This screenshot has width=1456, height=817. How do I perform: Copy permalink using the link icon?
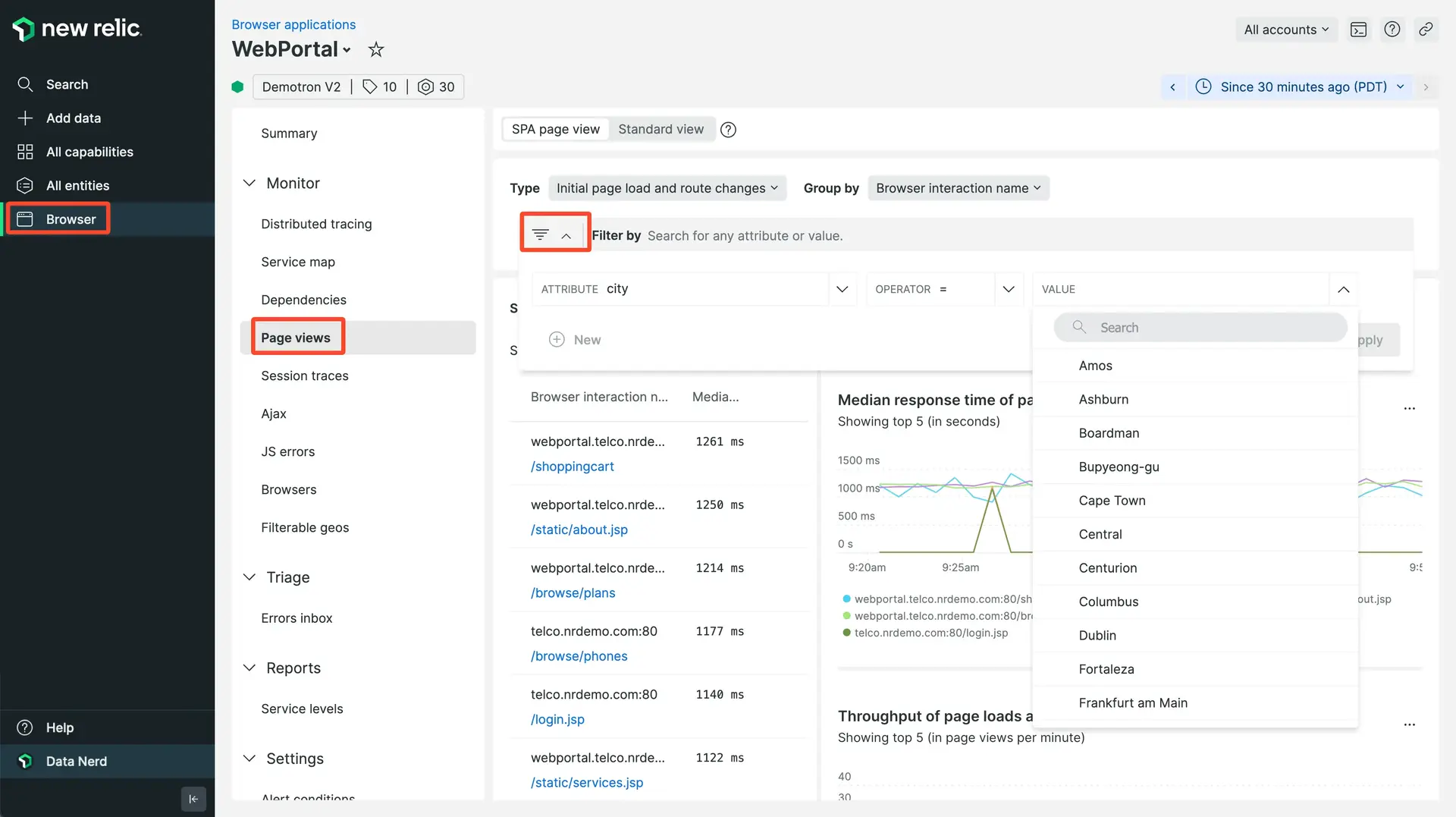point(1426,30)
